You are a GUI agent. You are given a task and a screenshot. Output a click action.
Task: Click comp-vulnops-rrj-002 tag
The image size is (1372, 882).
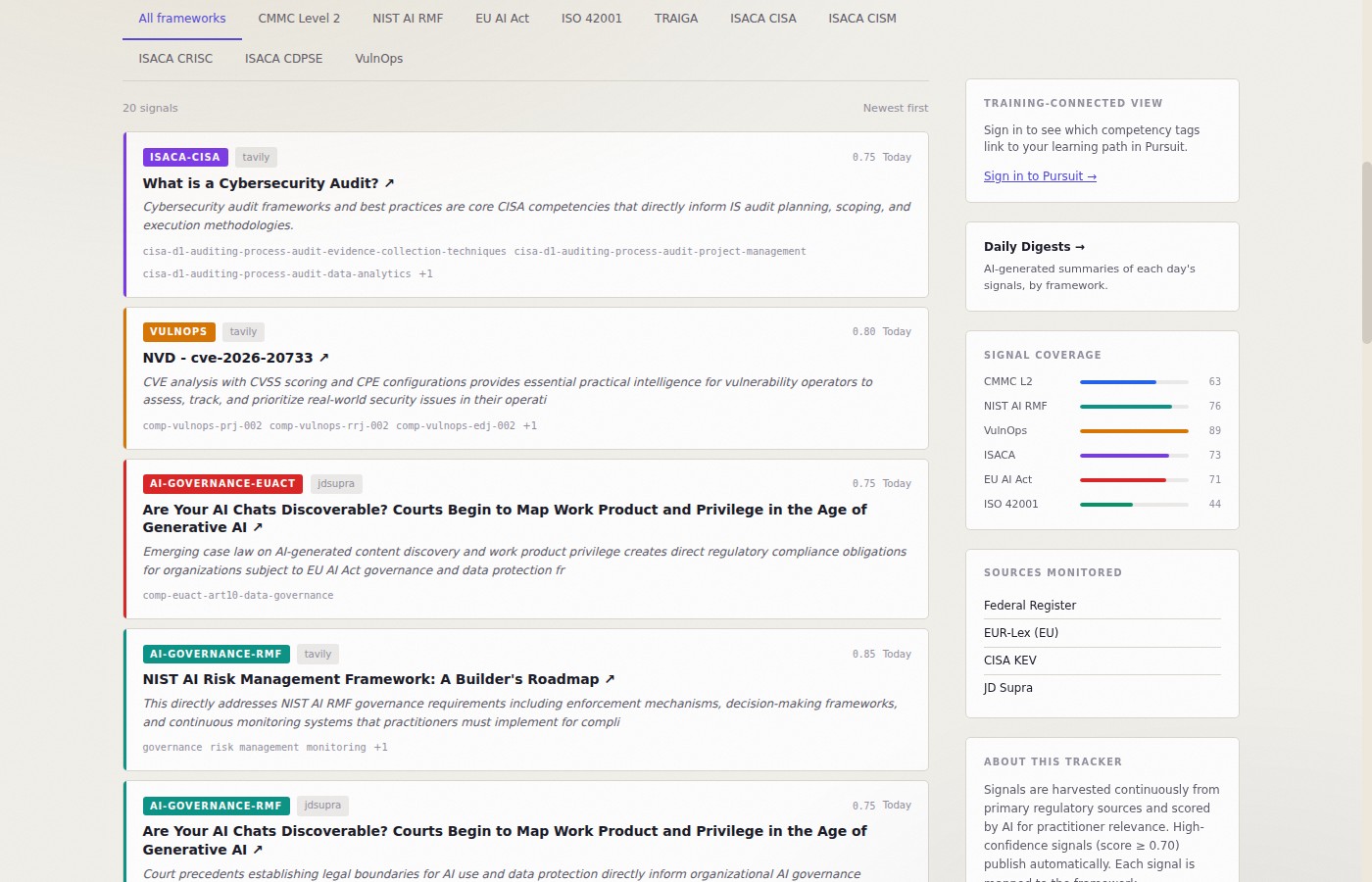tap(328, 426)
